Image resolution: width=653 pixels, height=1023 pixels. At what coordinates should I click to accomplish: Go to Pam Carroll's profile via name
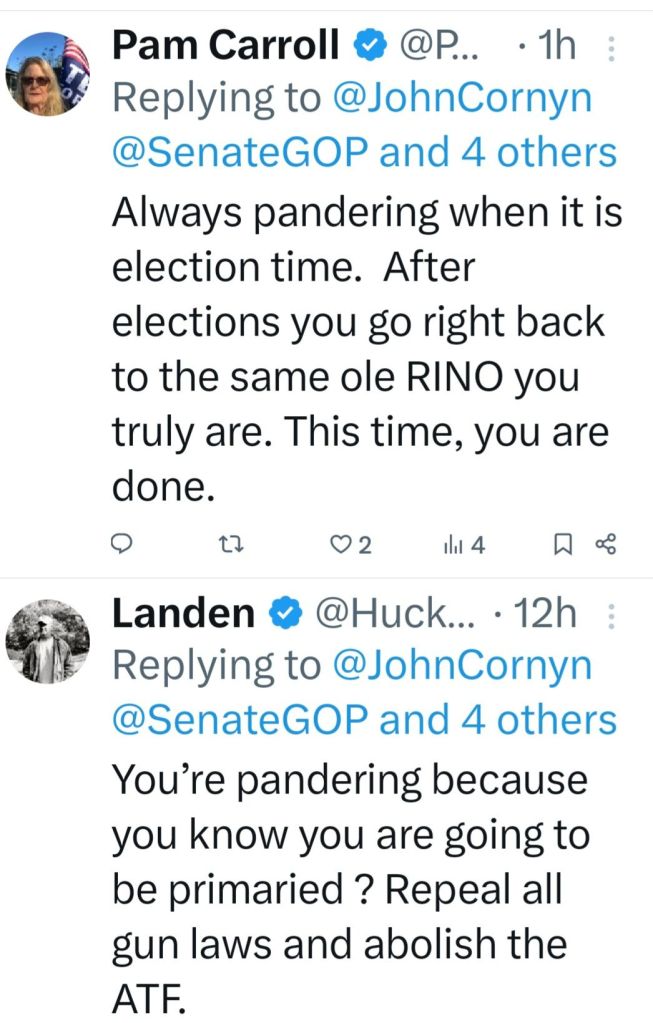pyautogui.click(x=227, y=45)
